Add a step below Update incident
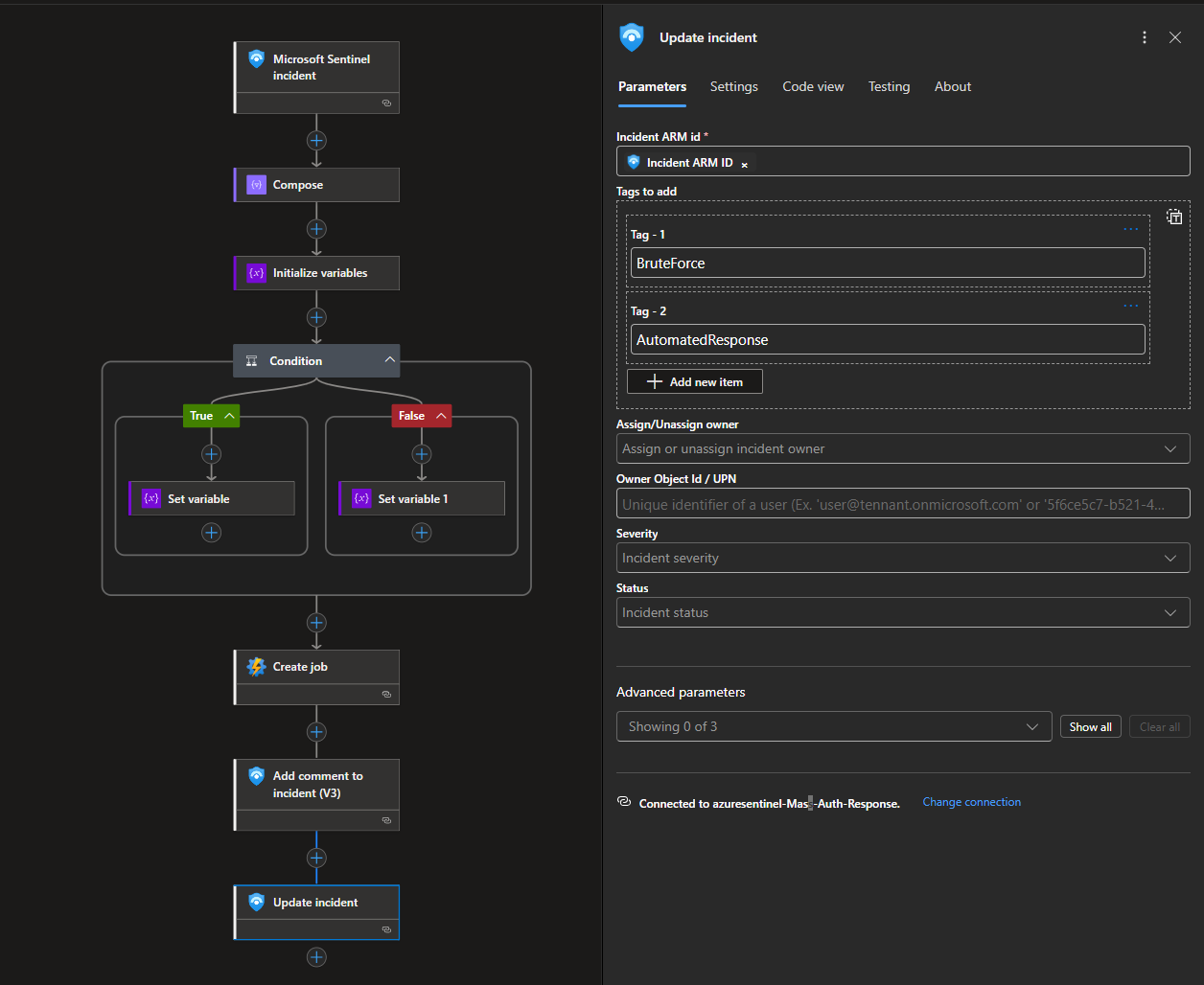This screenshot has height=985, width=1204. (316, 957)
